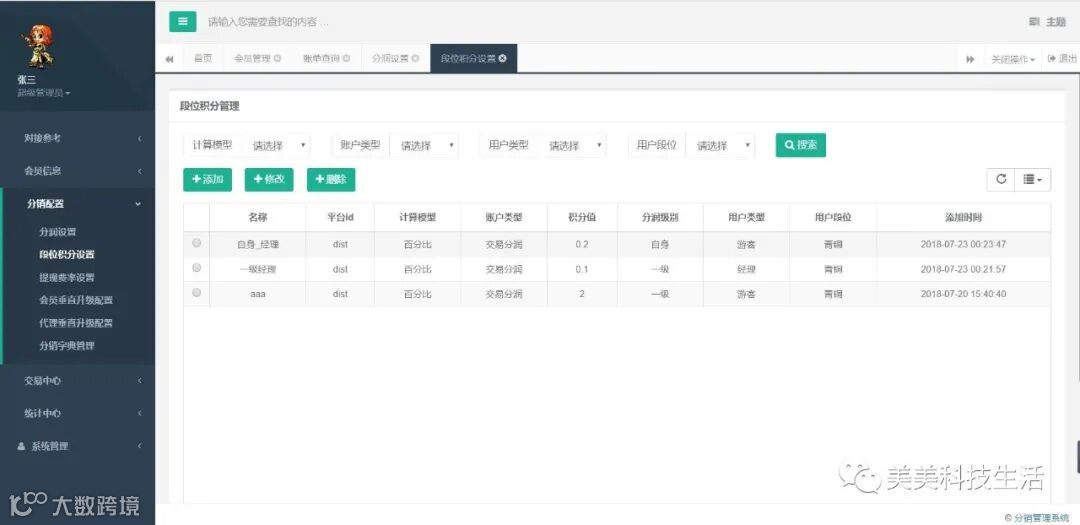The image size is (1080, 525).
Task: Click the name cell 自身_经理
Action: 258,244
